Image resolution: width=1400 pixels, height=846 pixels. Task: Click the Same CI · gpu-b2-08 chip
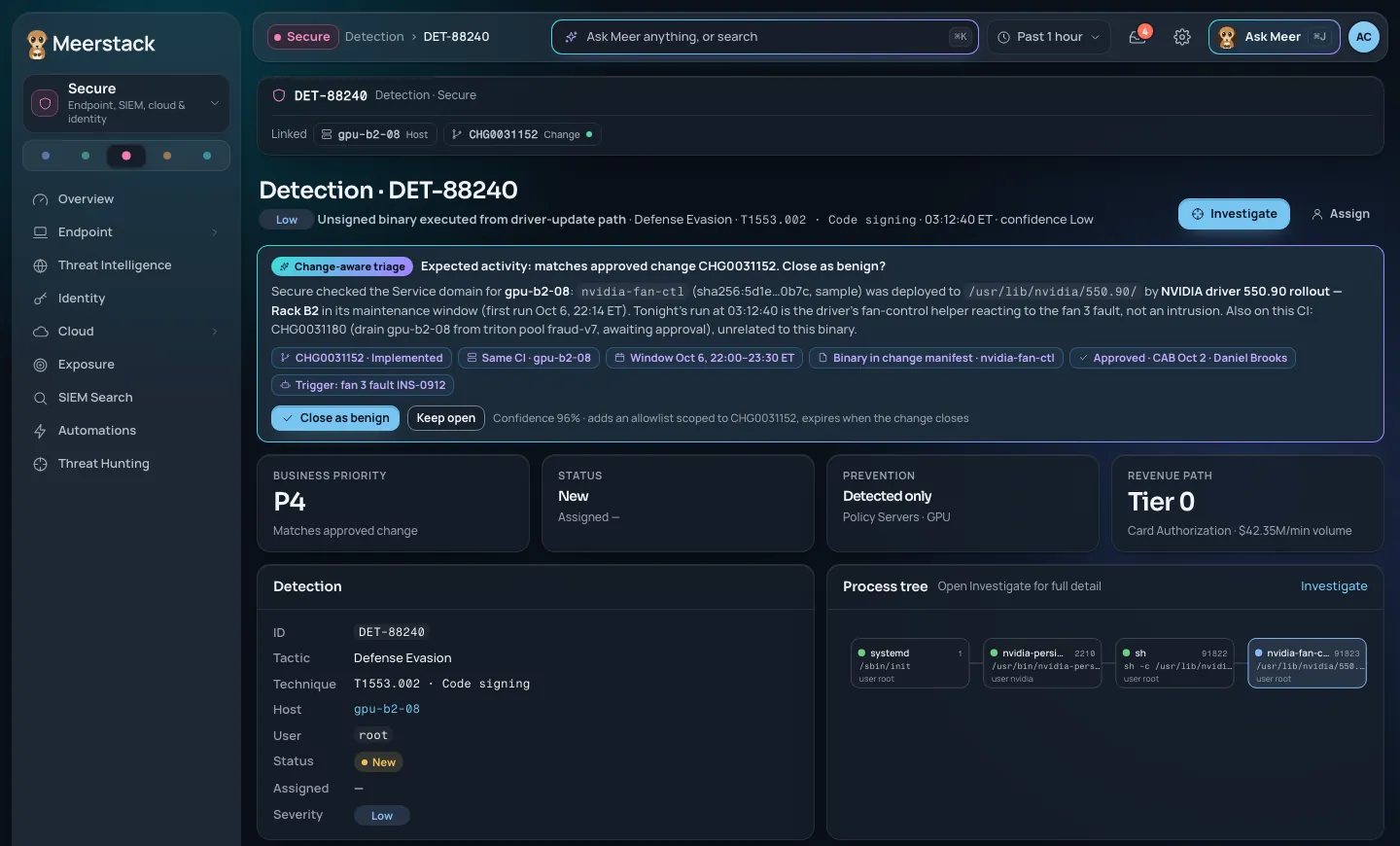click(529, 358)
